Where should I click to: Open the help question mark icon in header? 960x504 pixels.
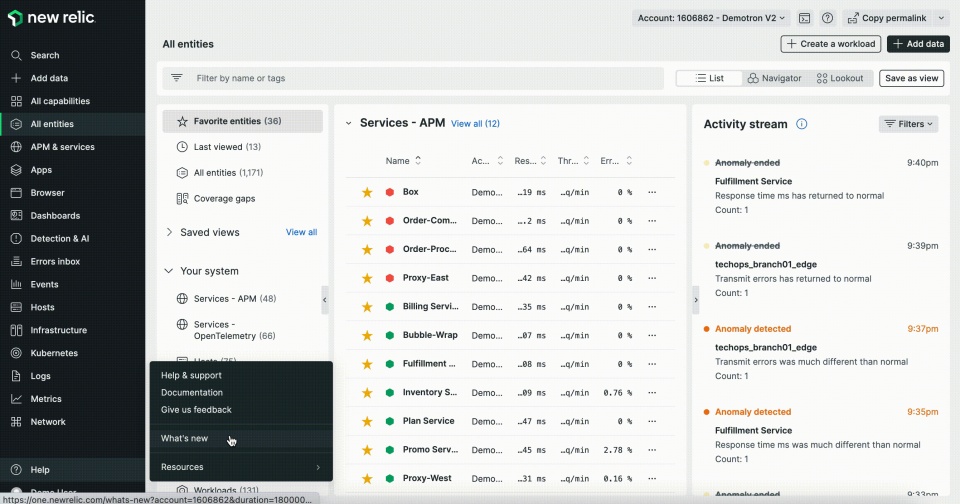tap(827, 18)
